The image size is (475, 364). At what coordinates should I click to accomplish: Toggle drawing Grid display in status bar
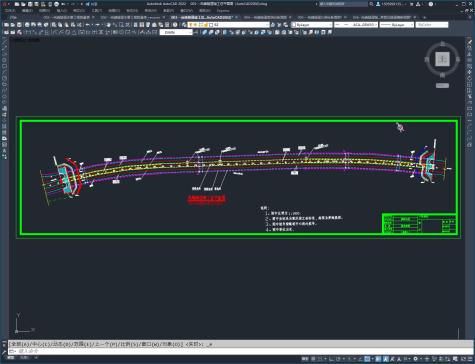point(312,359)
